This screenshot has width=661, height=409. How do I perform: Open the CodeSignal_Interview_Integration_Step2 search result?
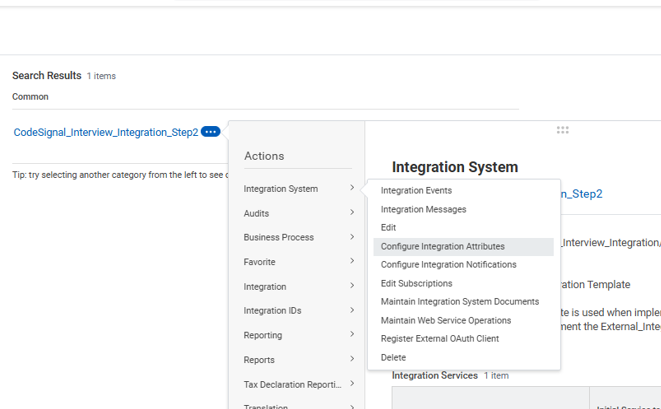click(x=106, y=132)
